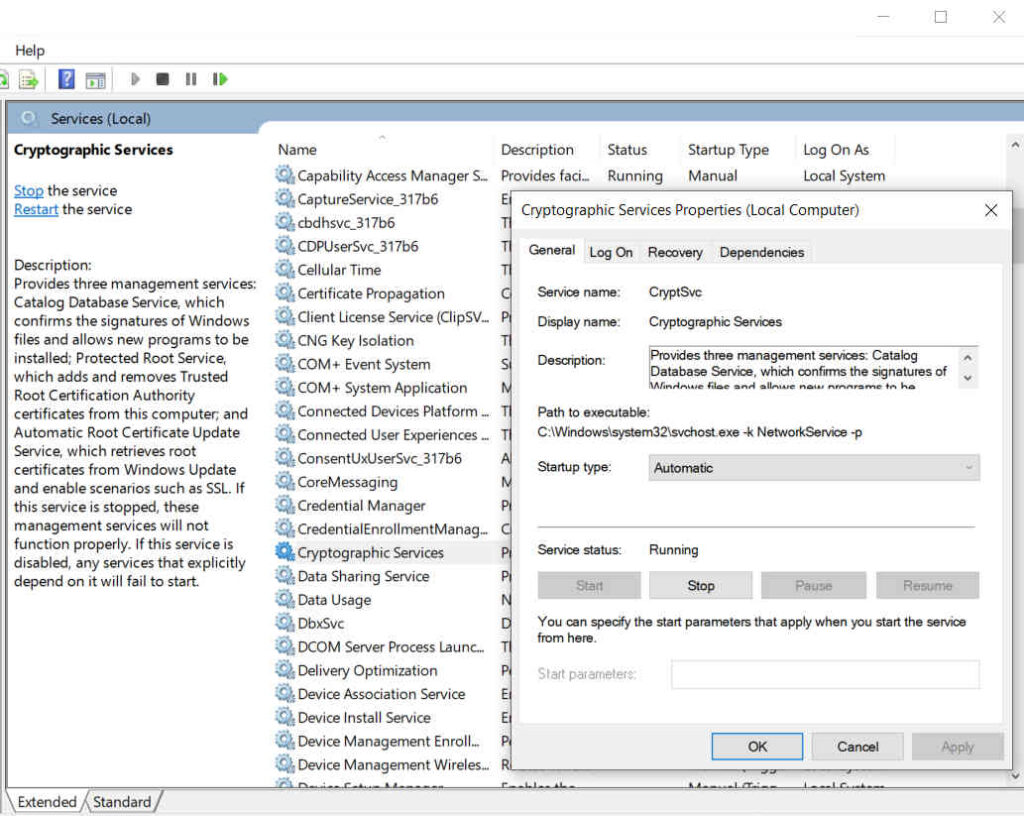1024x816 pixels.
Task: Click the Export List toolbar icon
Action: (29, 80)
